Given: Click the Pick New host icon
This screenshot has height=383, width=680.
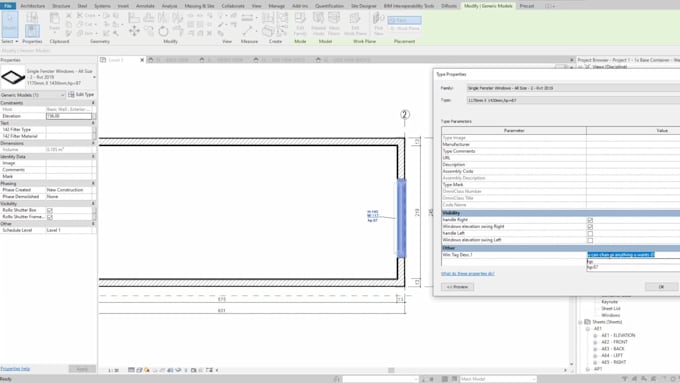Looking at the screenshot, I should (378, 24).
